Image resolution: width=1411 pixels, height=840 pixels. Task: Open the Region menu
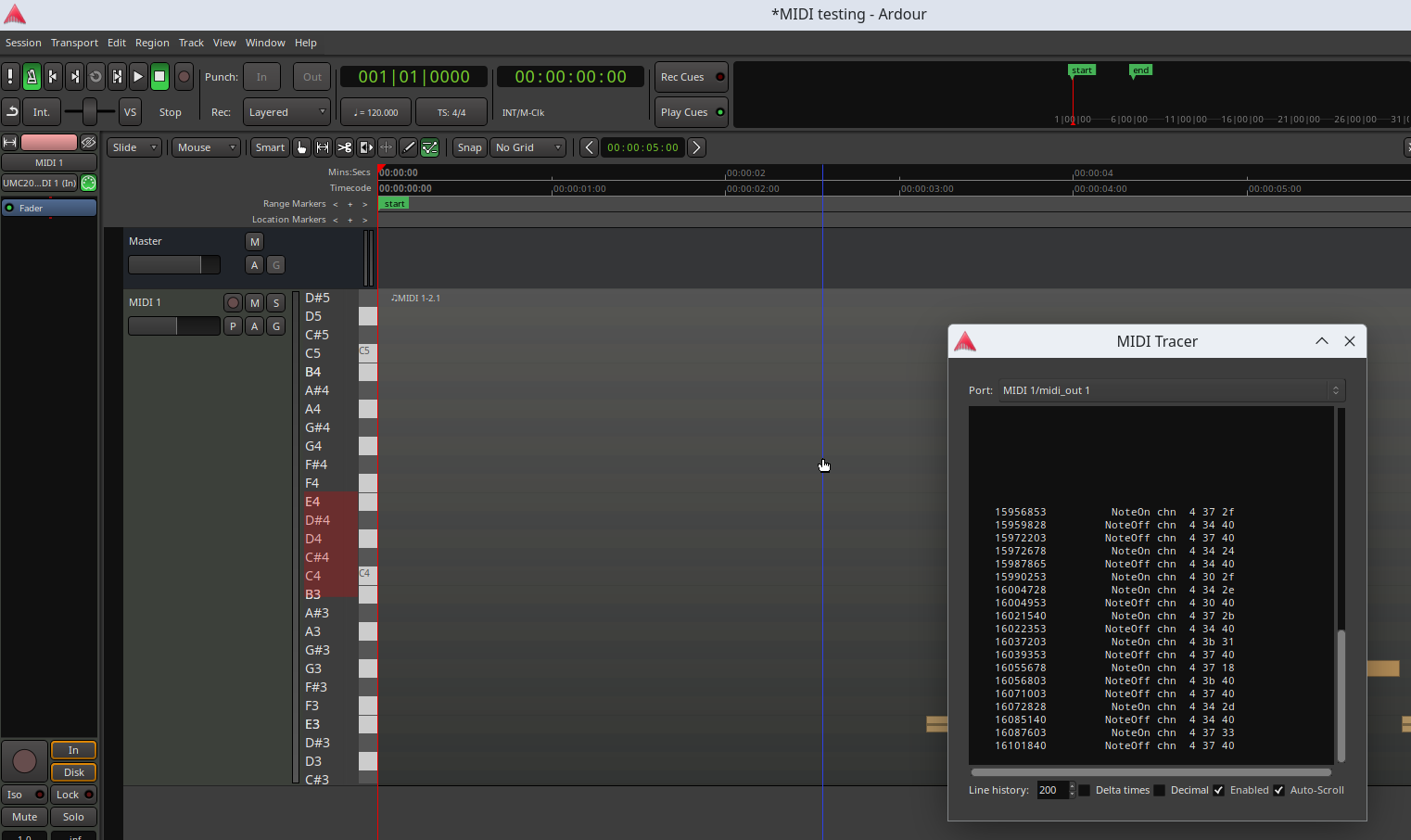click(152, 43)
